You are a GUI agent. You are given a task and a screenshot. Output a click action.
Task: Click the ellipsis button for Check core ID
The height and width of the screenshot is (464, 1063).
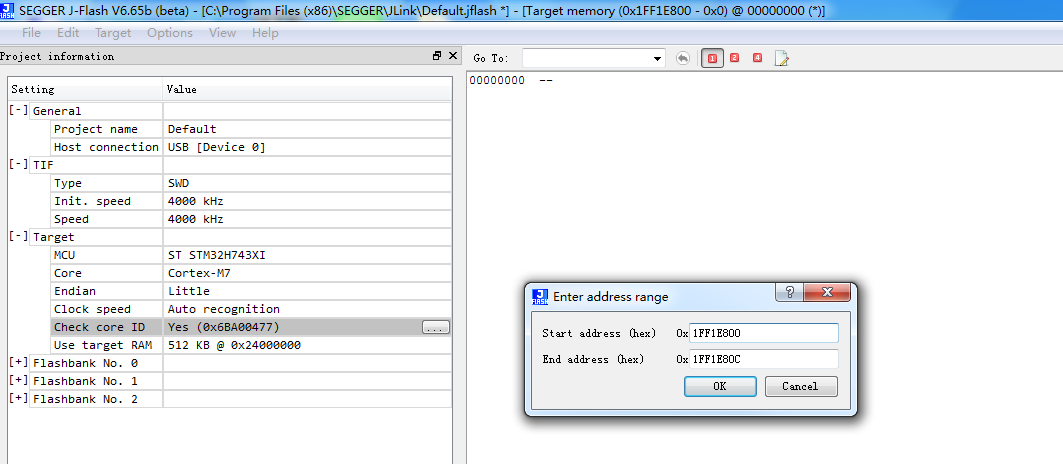[x=436, y=328]
